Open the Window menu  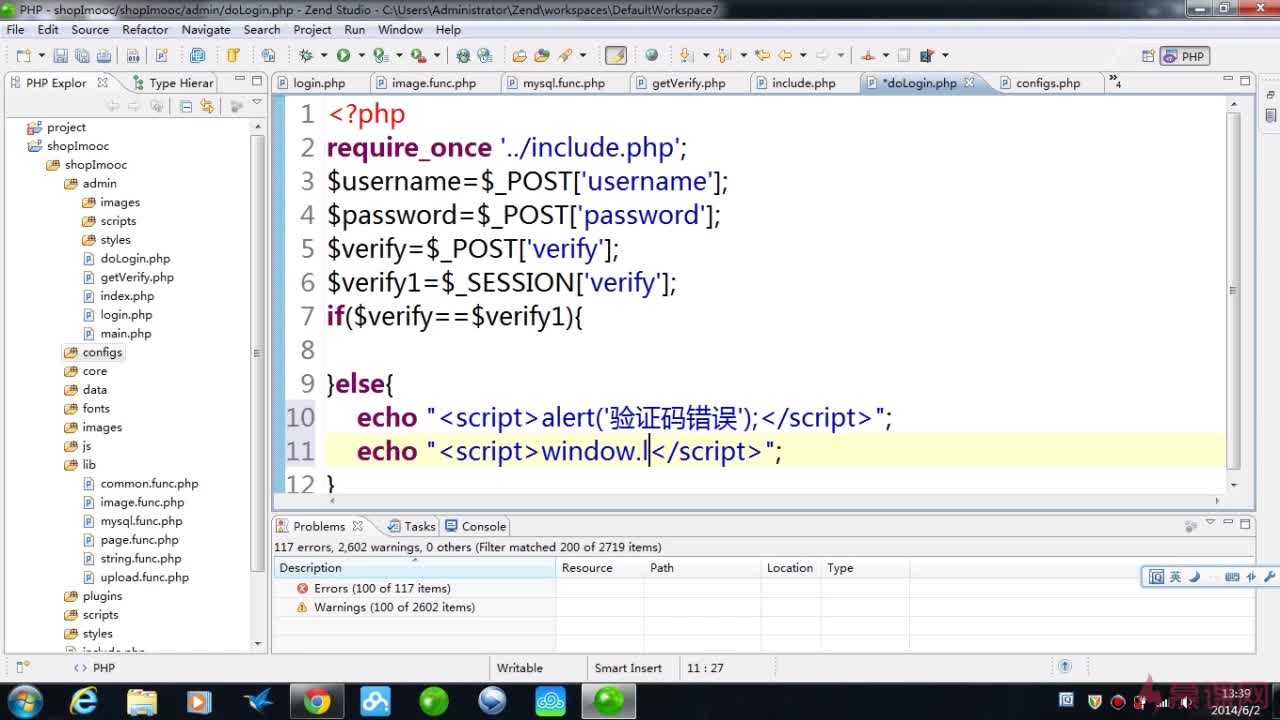400,30
